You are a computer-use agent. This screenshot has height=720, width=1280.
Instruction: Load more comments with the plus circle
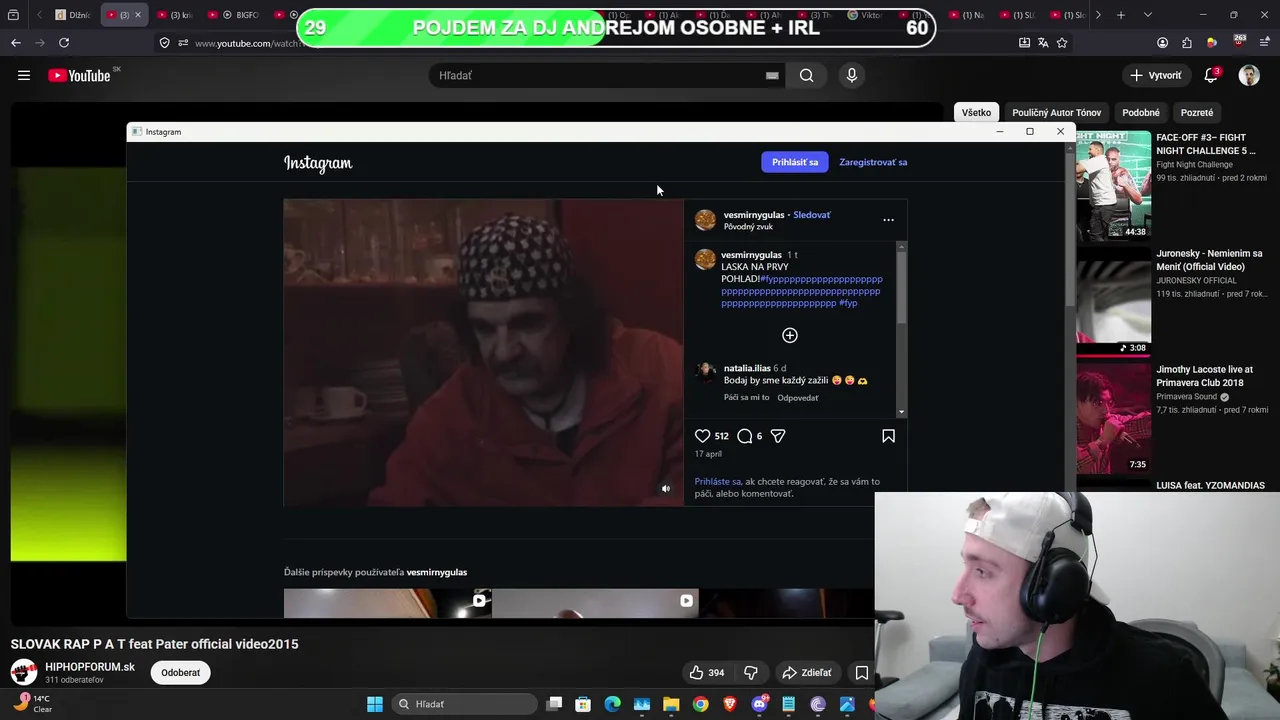(x=790, y=335)
